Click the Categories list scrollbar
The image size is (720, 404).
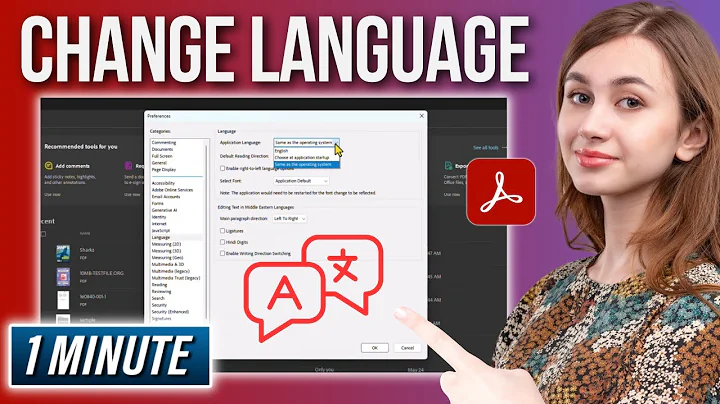pos(206,230)
